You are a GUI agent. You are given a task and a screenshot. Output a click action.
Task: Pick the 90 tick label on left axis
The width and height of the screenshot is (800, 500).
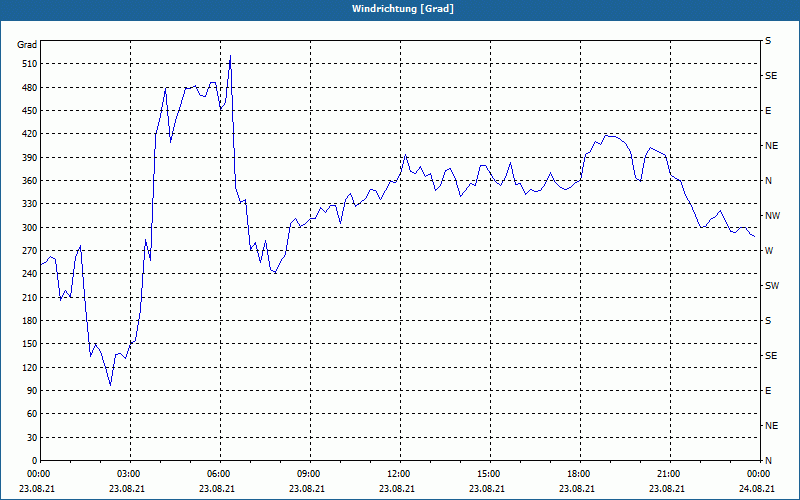(x=32, y=391)
